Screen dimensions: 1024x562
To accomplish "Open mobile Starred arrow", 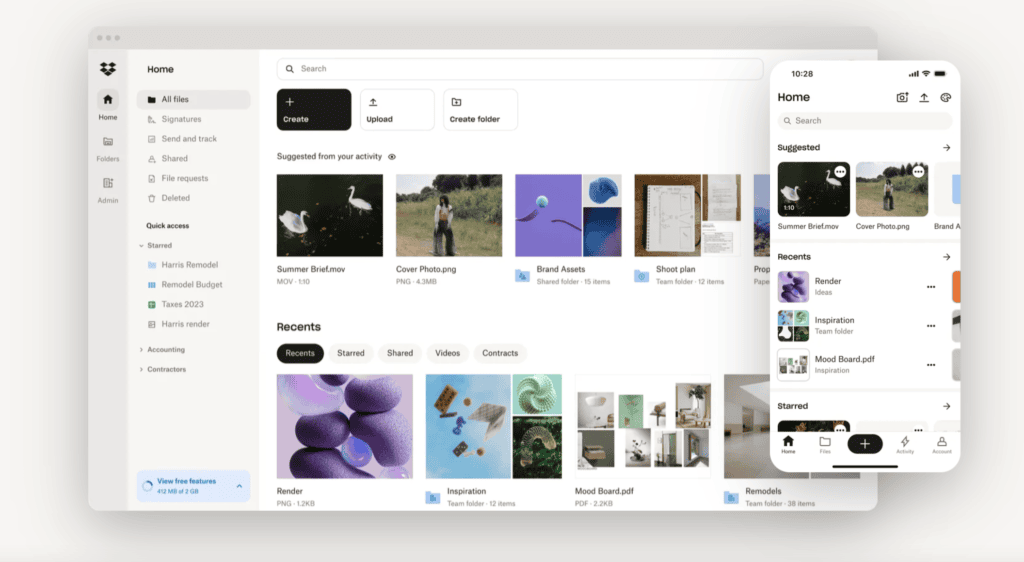I will pos(946,406).
